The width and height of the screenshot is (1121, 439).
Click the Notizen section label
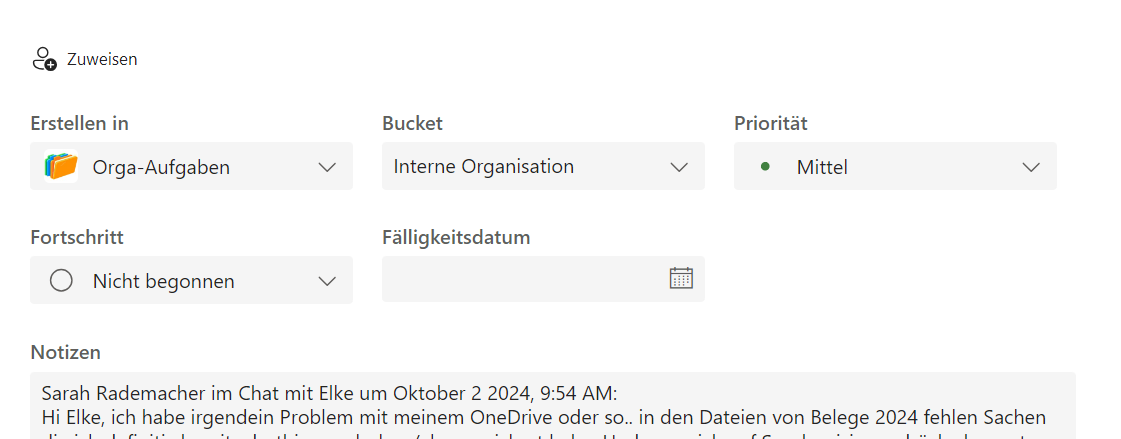coord(66,352)
